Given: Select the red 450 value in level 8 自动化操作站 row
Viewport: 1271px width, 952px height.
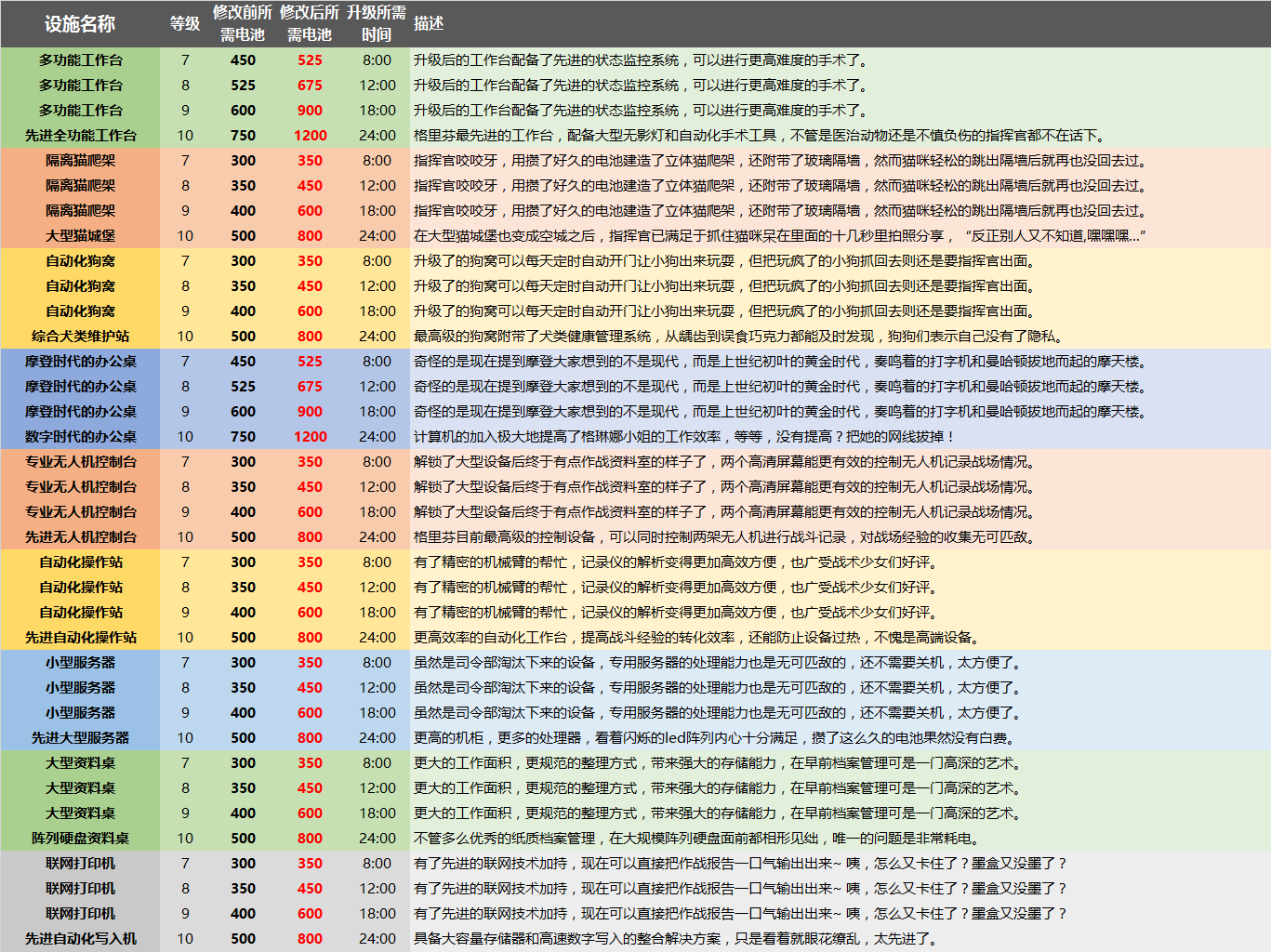Looking at the screenshot, I should [310, 588].
